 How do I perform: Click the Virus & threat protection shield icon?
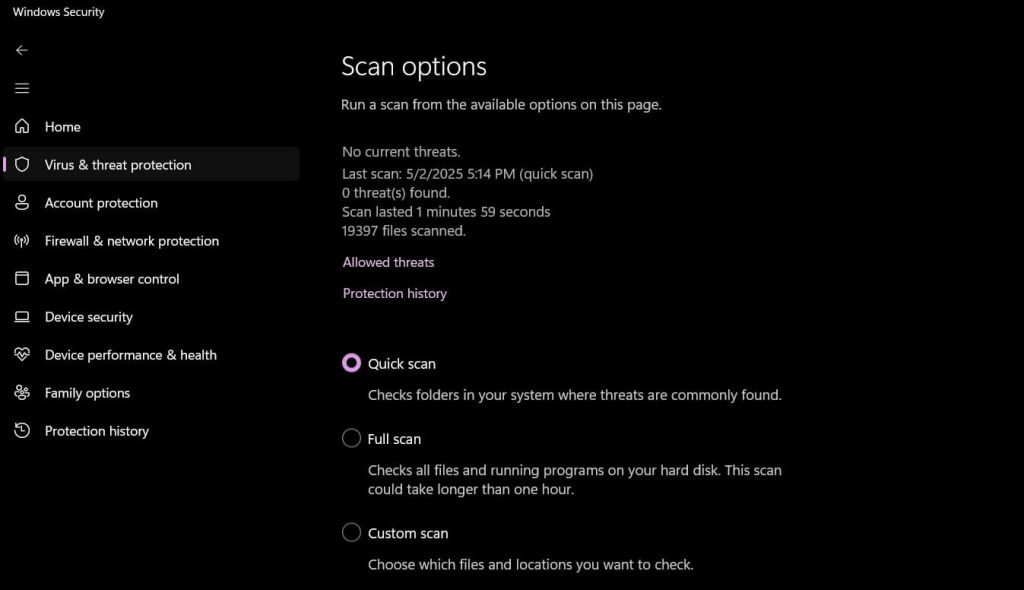tap(22, 164)
